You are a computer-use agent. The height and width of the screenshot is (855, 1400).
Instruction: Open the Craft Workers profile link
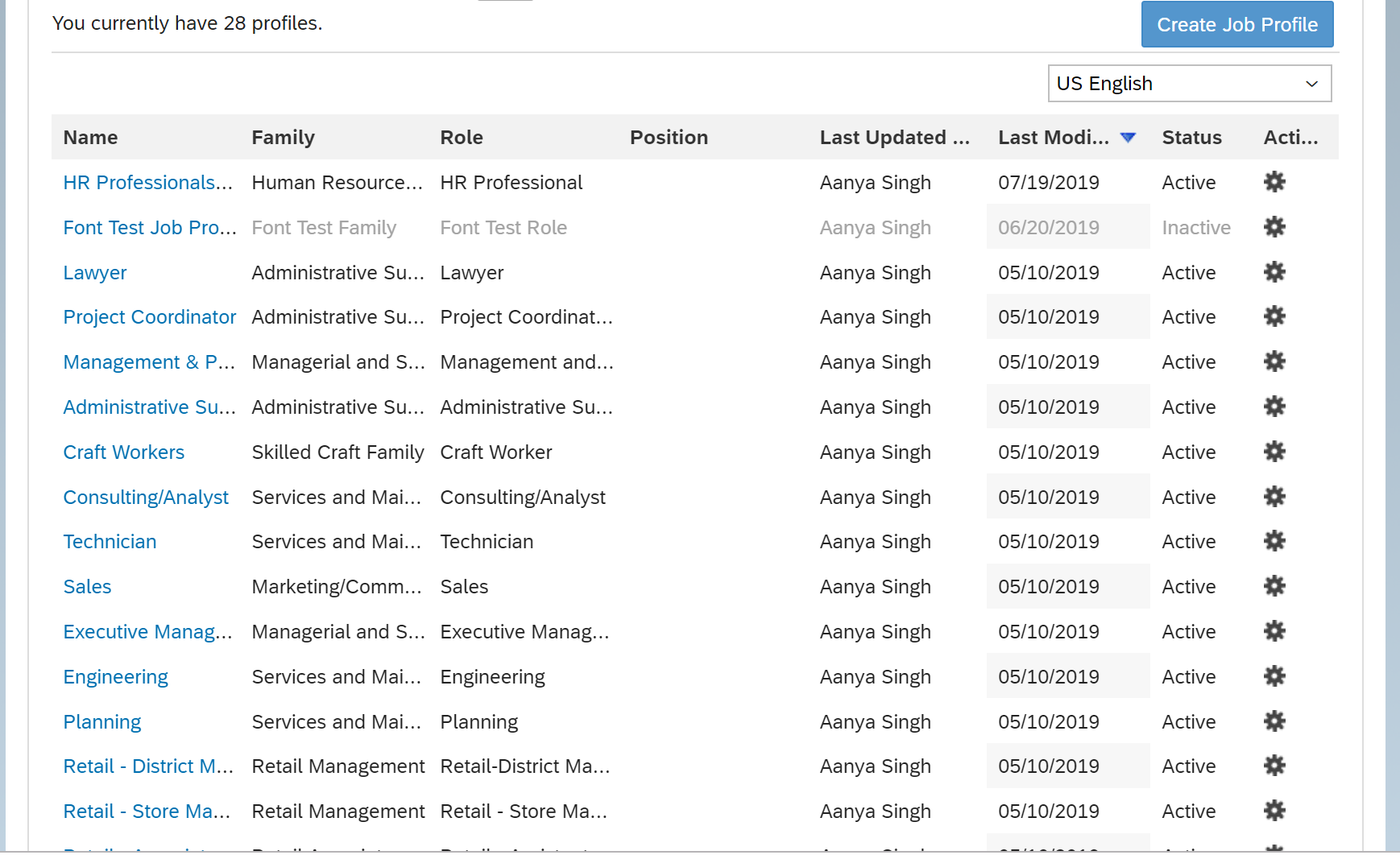124,452
